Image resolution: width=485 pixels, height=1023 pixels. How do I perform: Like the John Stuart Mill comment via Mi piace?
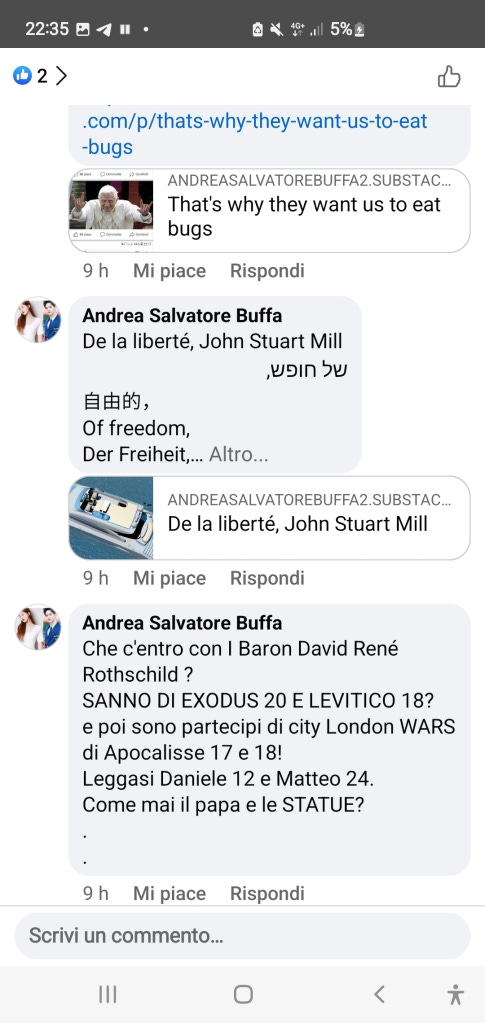point(169,578)
